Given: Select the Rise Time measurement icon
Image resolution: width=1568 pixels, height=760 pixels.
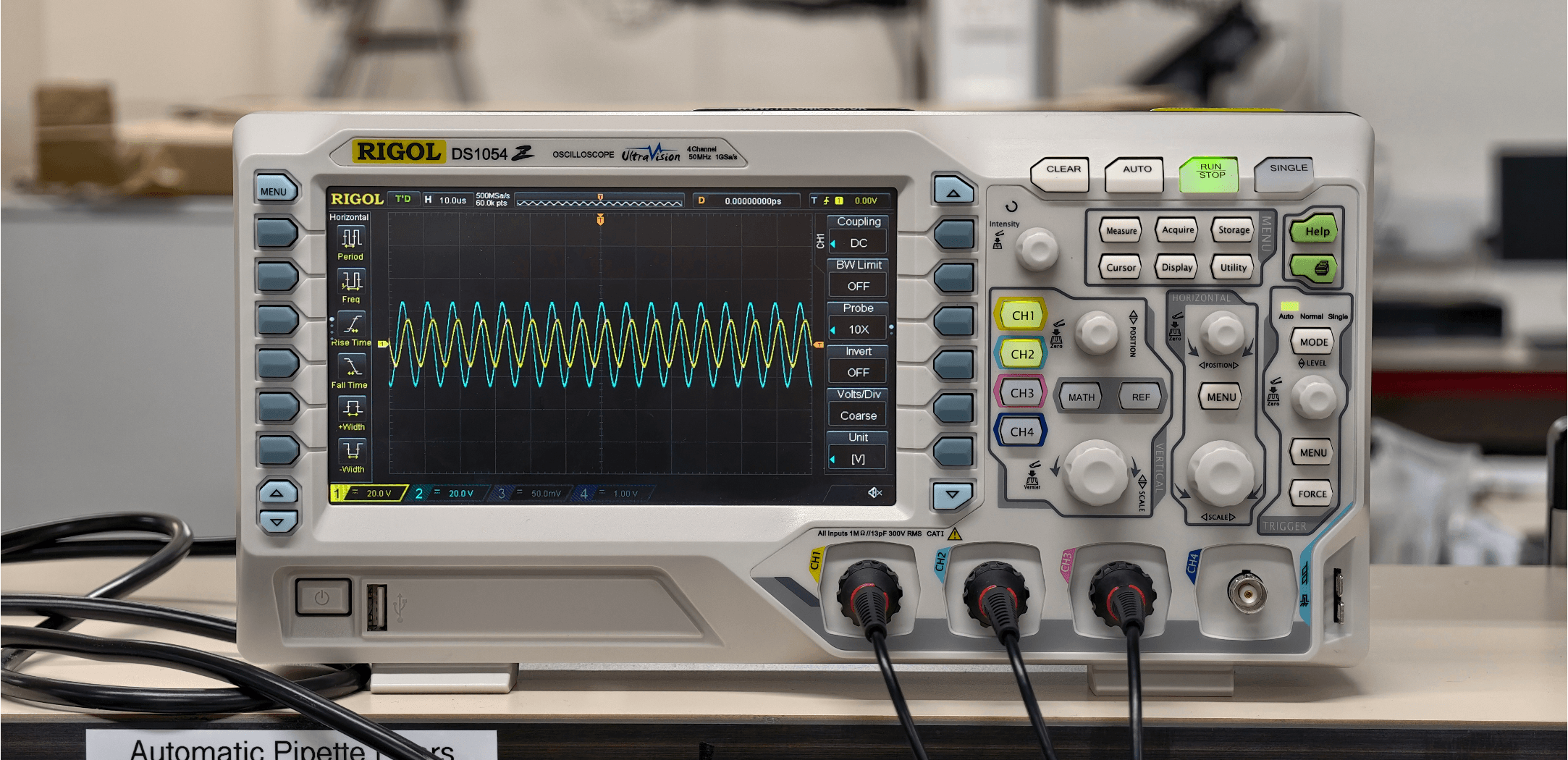Looking at the screenshot, I should (x=352, y=323).
